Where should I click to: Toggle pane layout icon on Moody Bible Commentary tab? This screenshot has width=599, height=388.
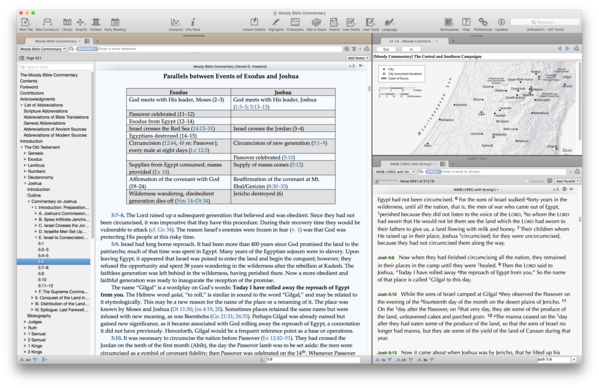[87, 41]
